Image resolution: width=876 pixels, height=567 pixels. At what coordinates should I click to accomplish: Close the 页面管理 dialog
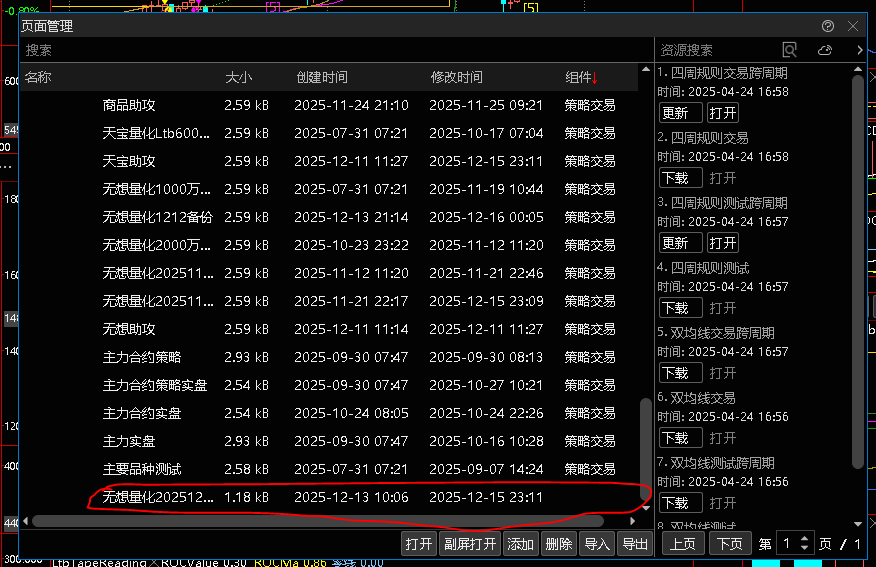pyautogui.click(x=853, y=26)
